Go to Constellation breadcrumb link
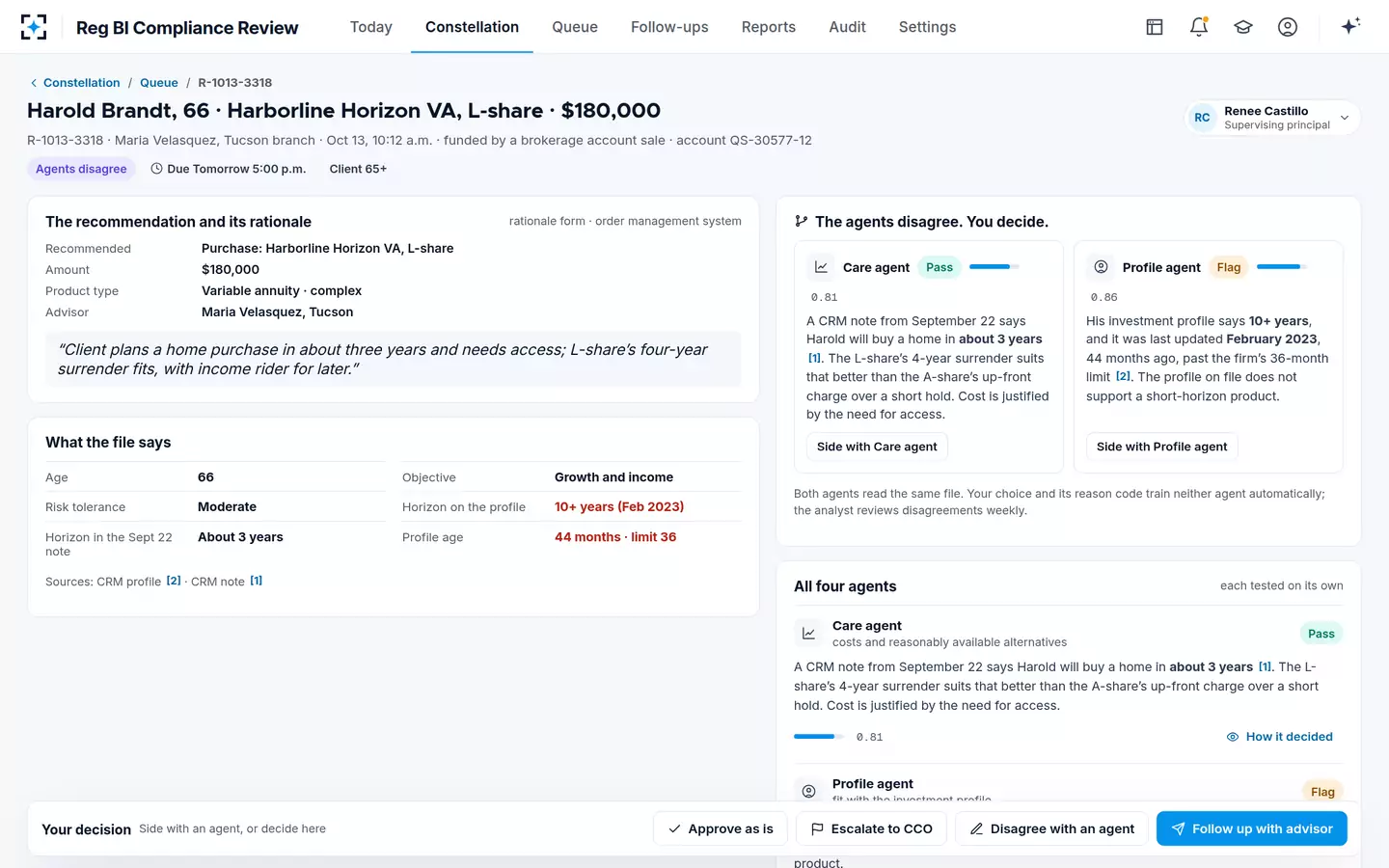Screen dimensions: 1389x868 82,83
